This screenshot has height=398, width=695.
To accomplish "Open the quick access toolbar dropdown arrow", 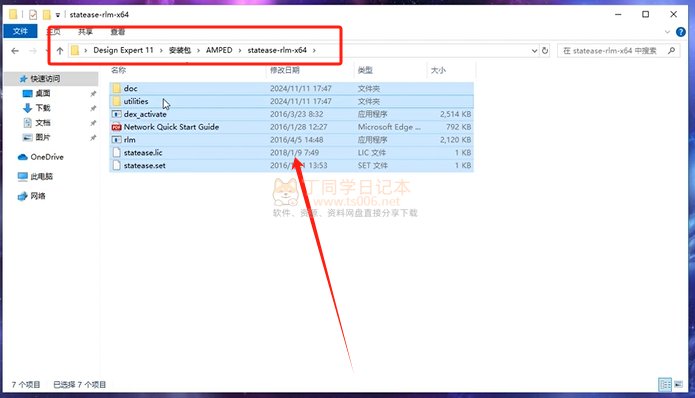I will (x=58, y=15).
